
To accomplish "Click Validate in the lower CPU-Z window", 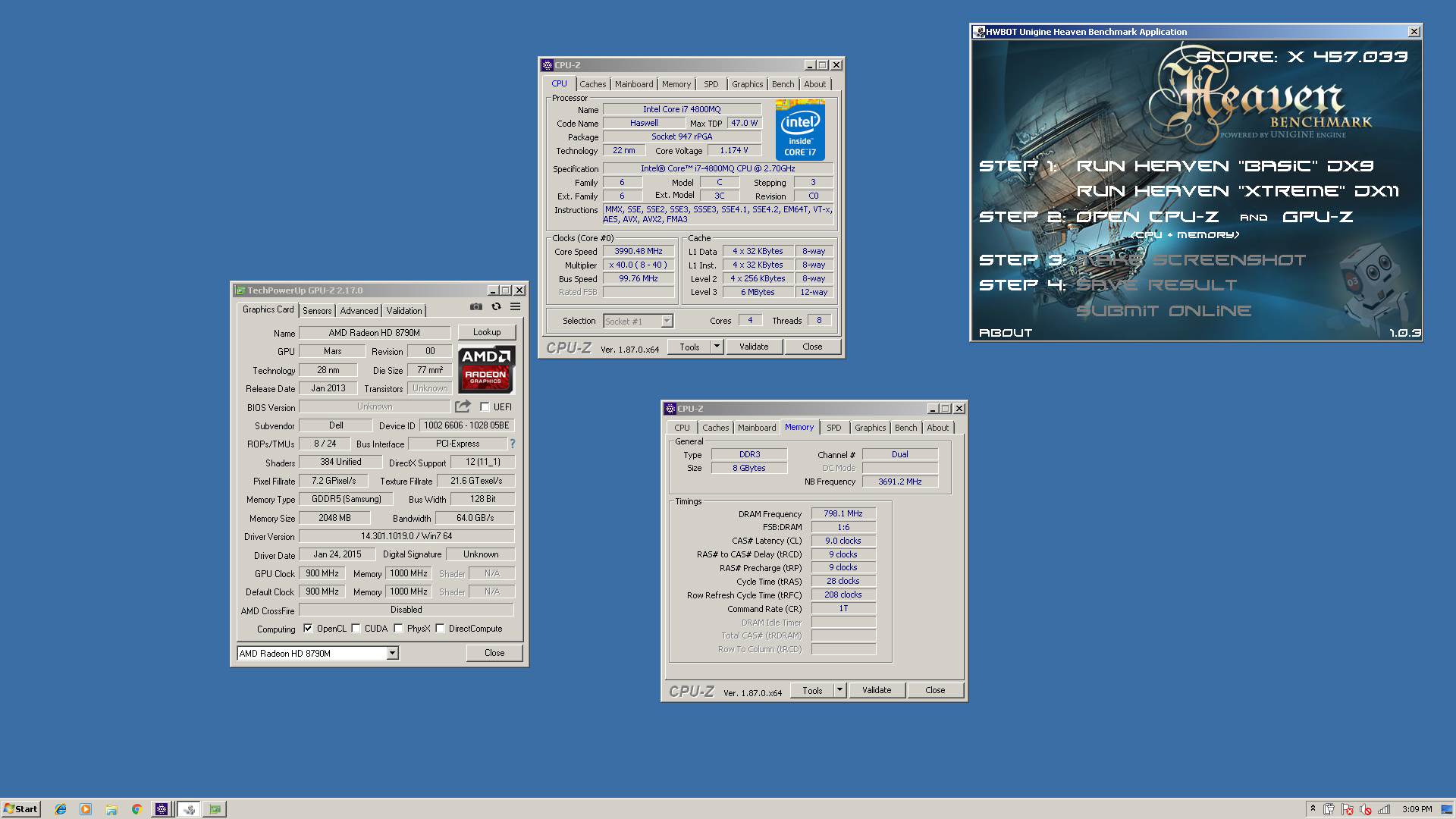I will 877,690.
